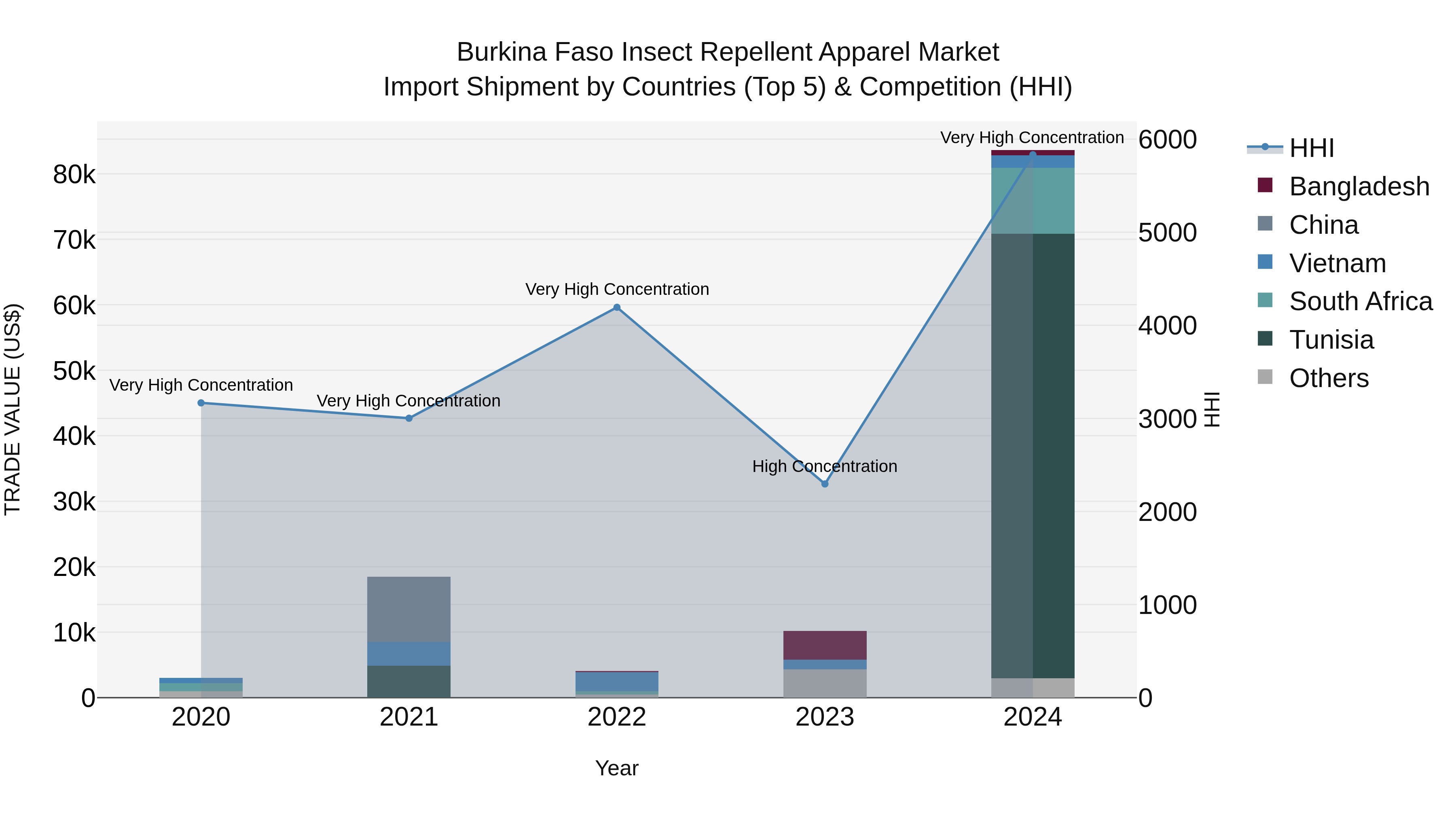
Task: Click the Bangladesh bar segment in 2023
Action: click(825, 645)
